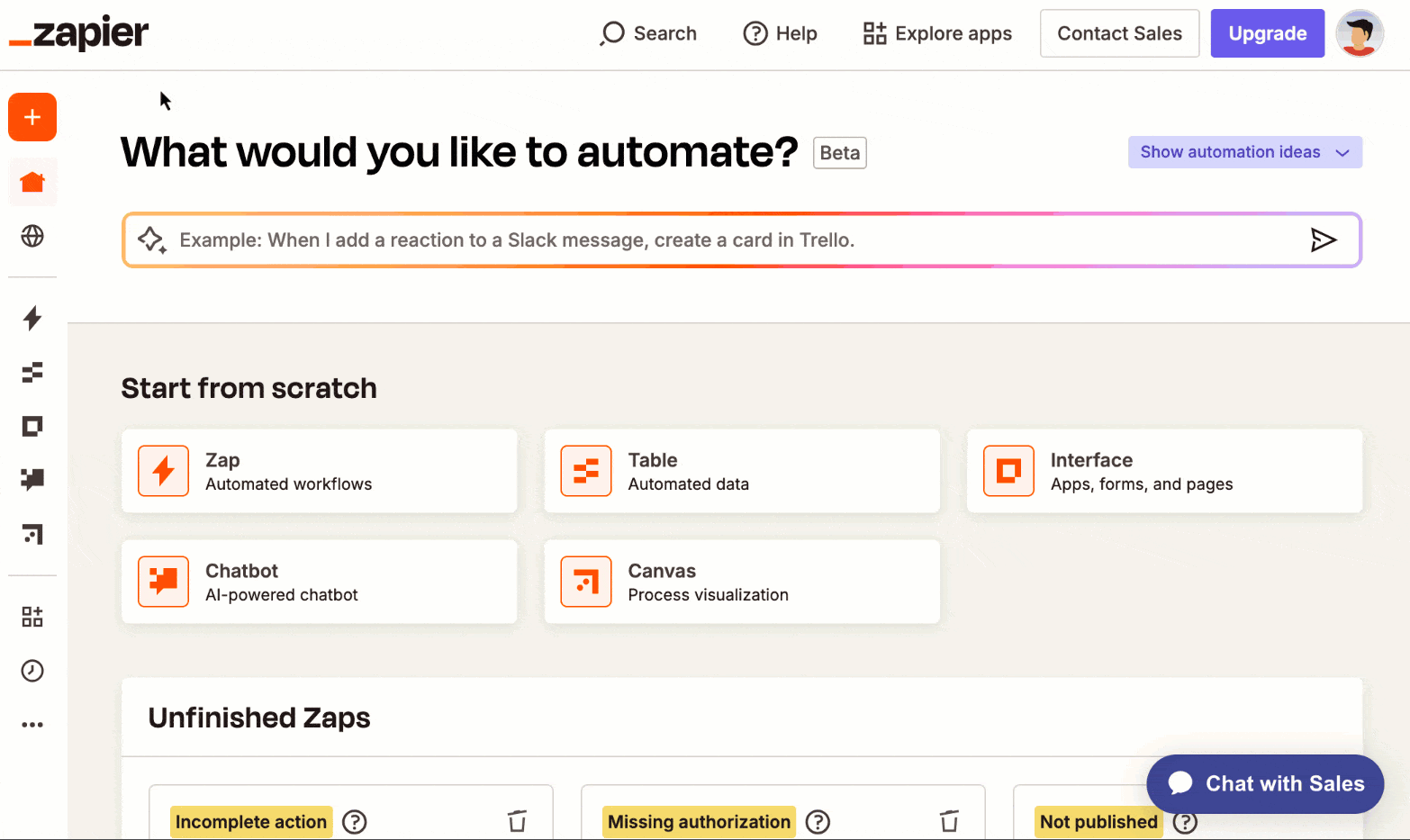
Task: Create a new AI-powered Chatbot
Action: click(320, 582)
